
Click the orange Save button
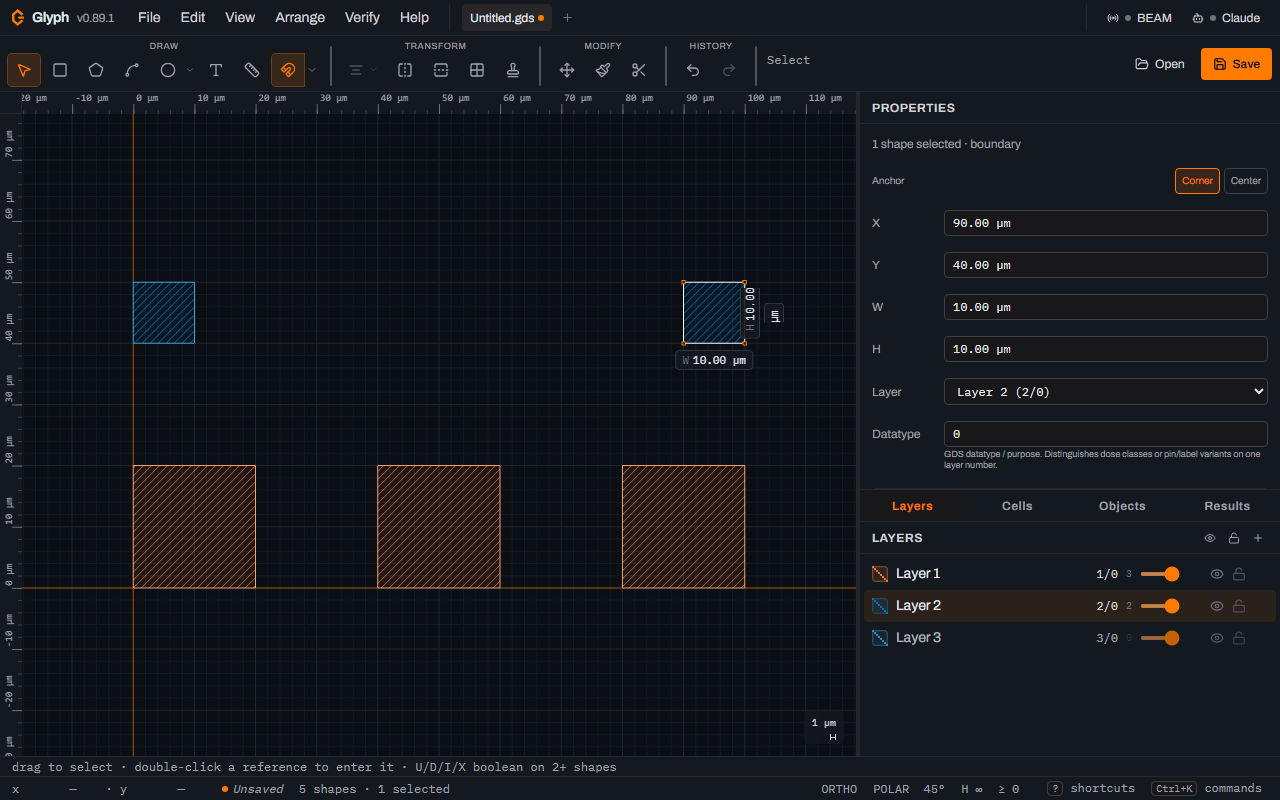[1236, 64]
